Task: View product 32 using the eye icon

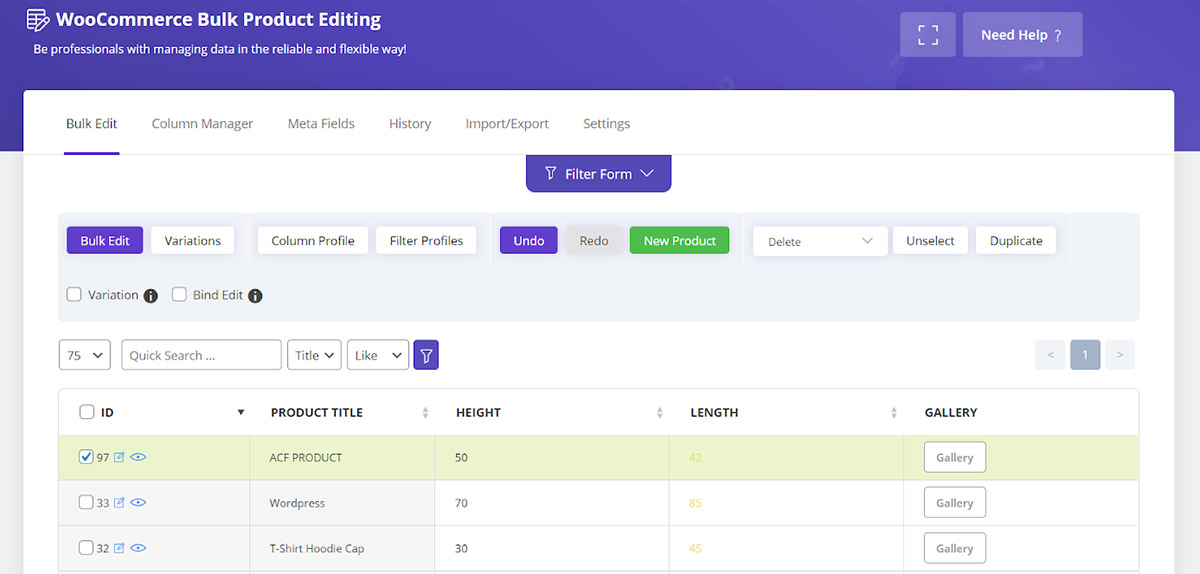Action: pos(138,548)
